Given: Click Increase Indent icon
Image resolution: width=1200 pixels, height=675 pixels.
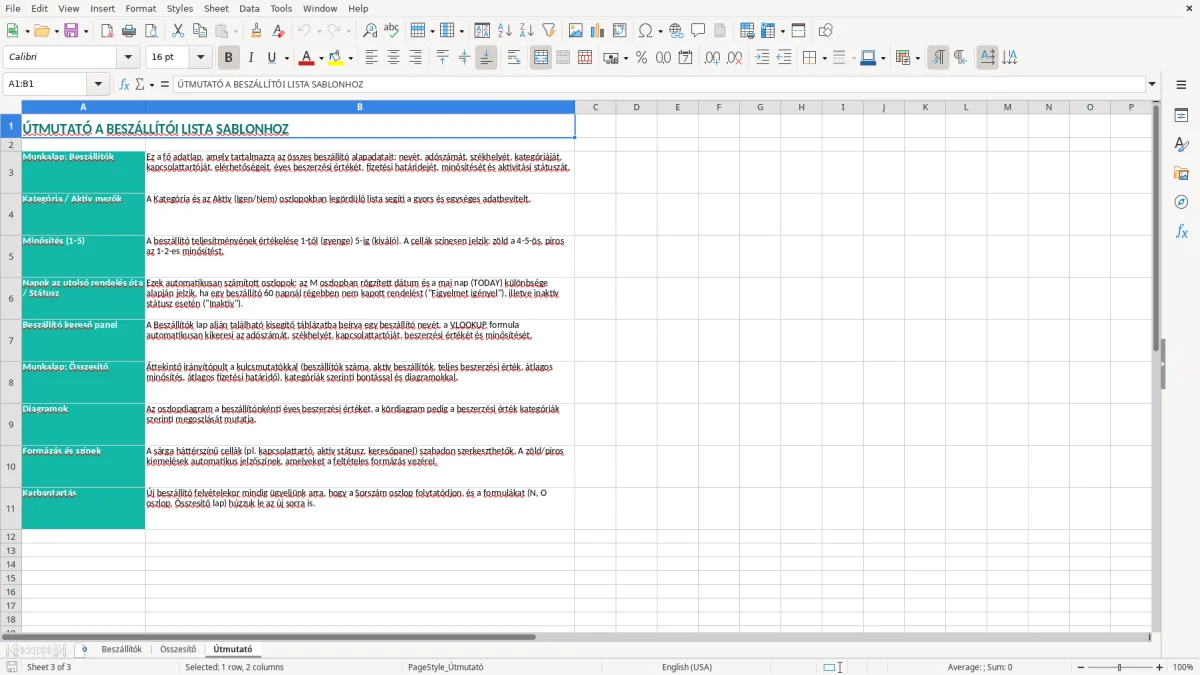Looking at the screenshot, I should click(x=762, y=58).
